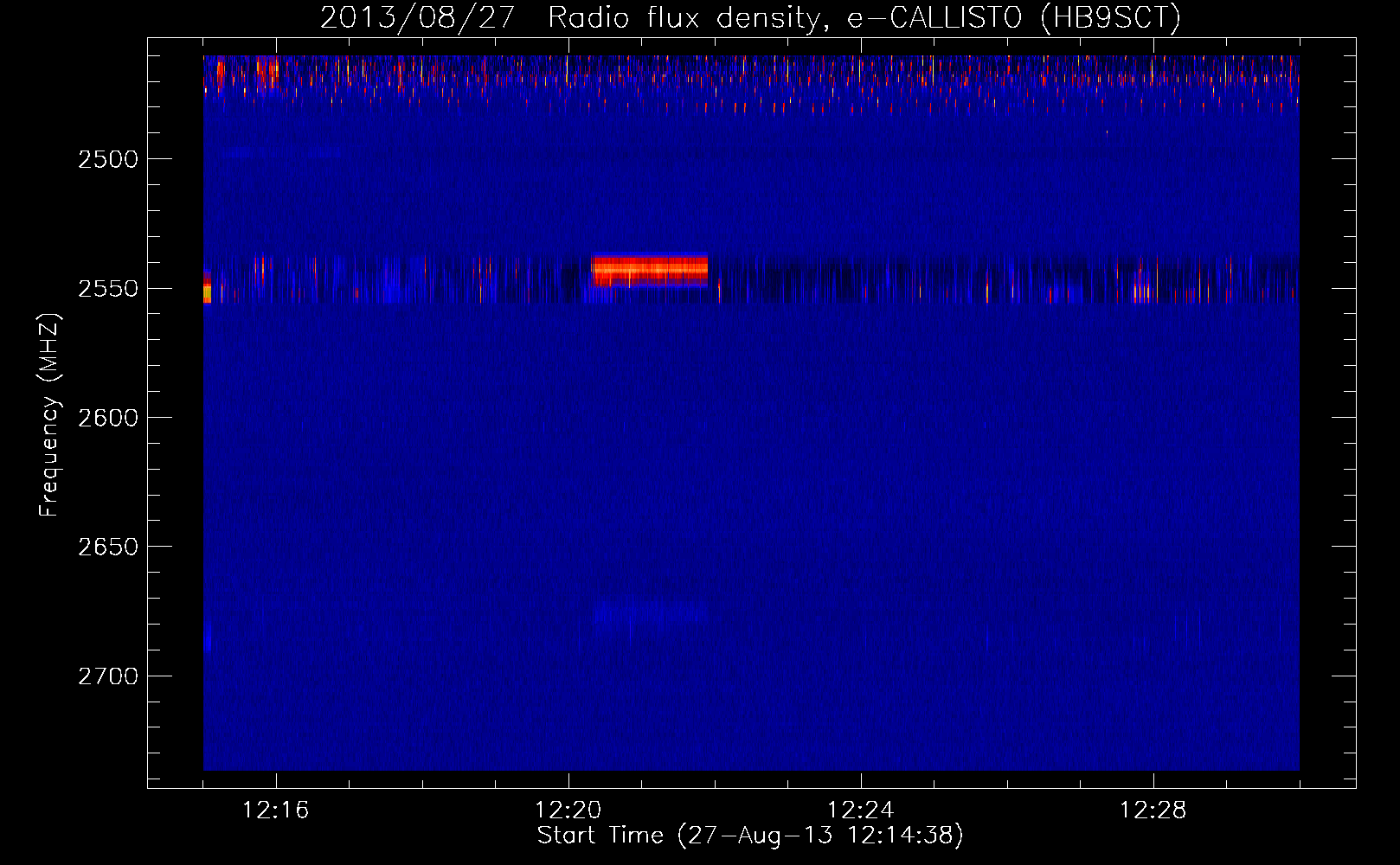The width and height of the screenshot is (1400, 865).
Task: Click the Start Time axis caption
Action: (750, 836)
